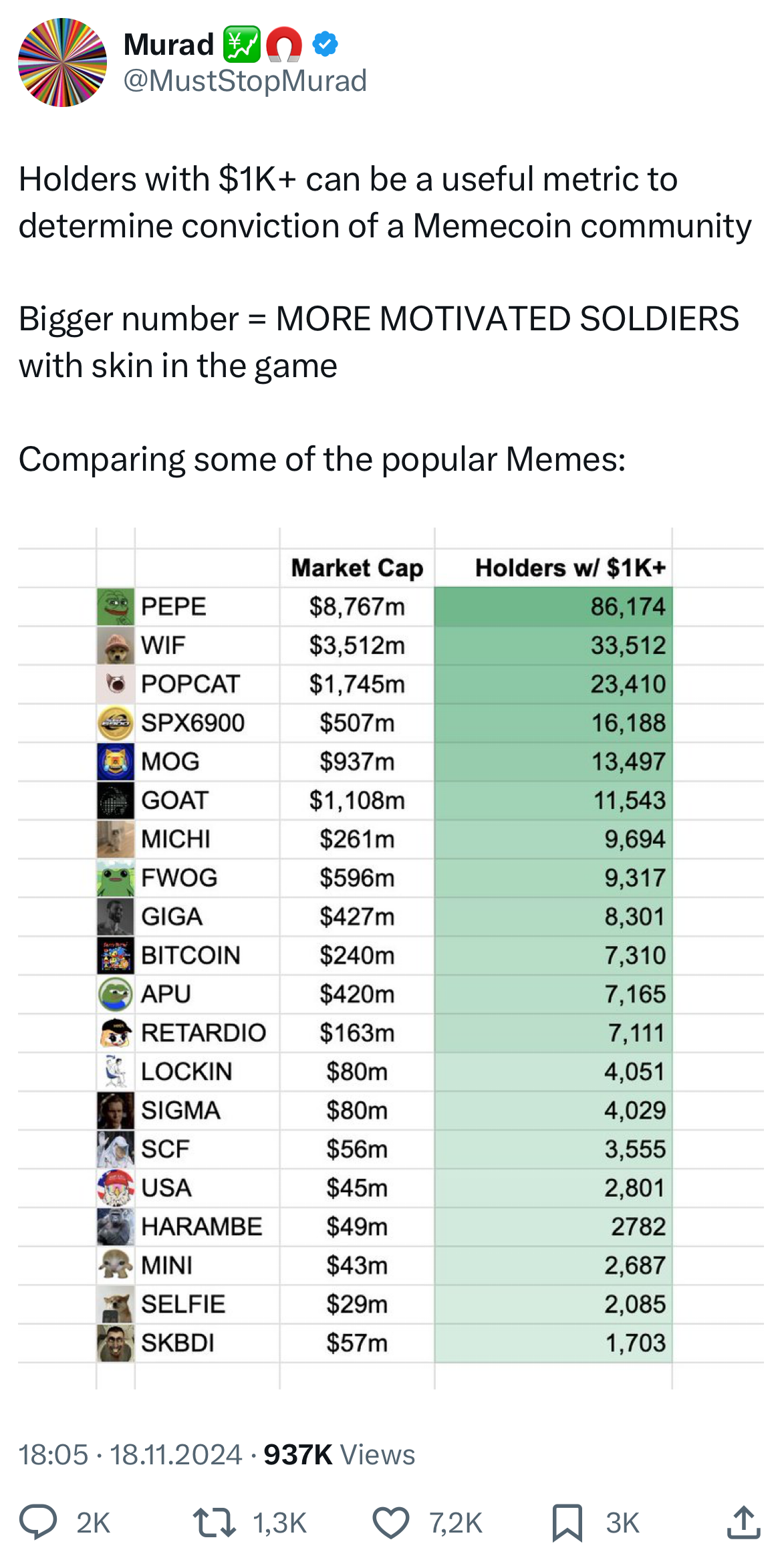Click the PEPE holders cell 86,174
This screenshot has height=1568, width=782.
click(628, 606)
